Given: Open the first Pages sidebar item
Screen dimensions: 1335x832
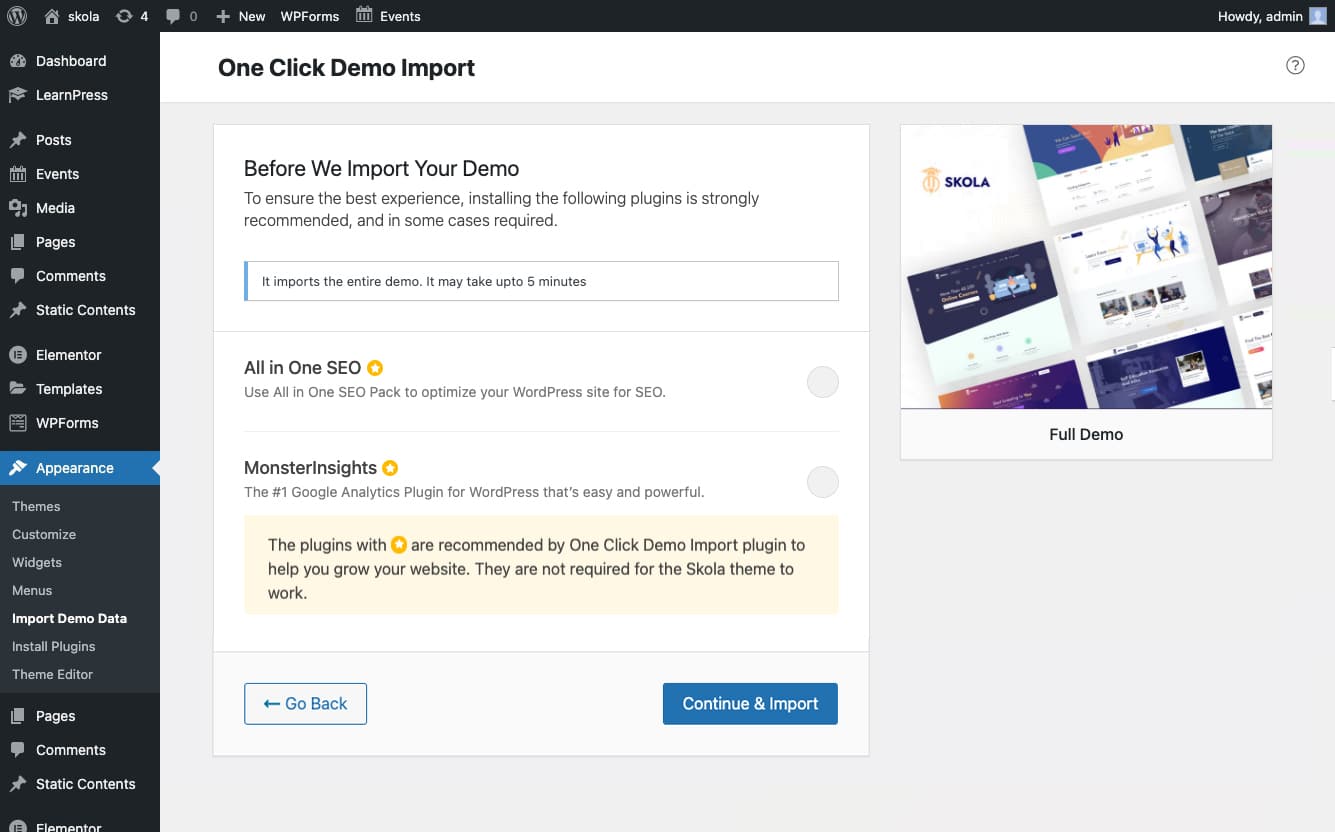Looking at the screenshot, I should click(x=80, y=242).
